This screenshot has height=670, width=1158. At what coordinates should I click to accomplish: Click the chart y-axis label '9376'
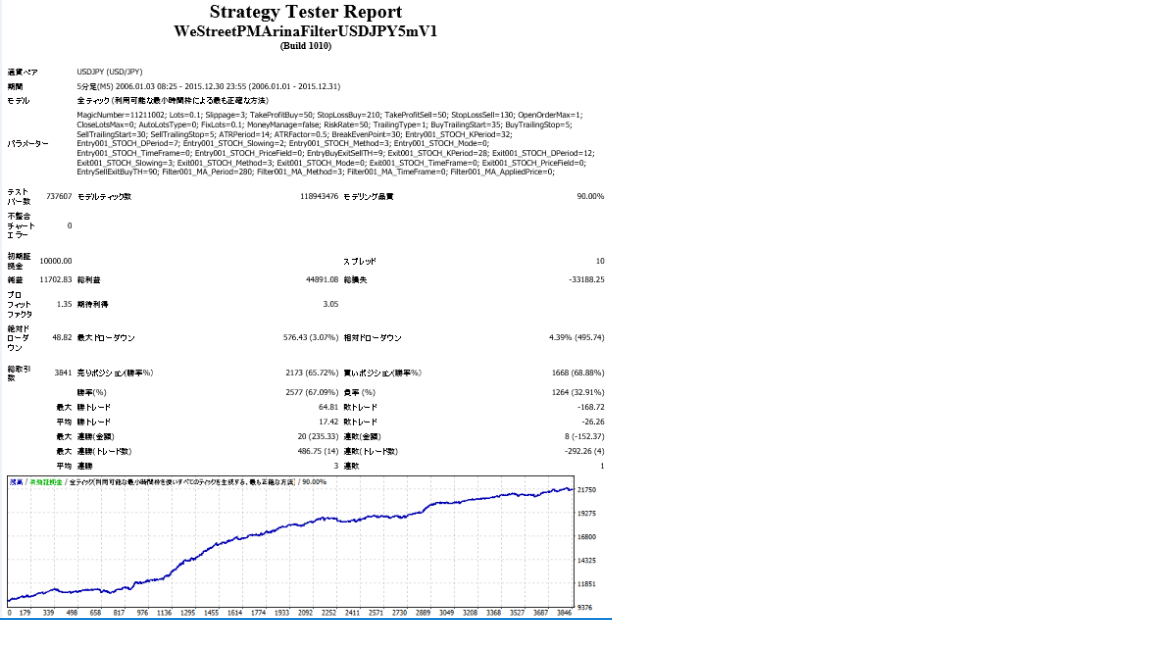point(585,608)
